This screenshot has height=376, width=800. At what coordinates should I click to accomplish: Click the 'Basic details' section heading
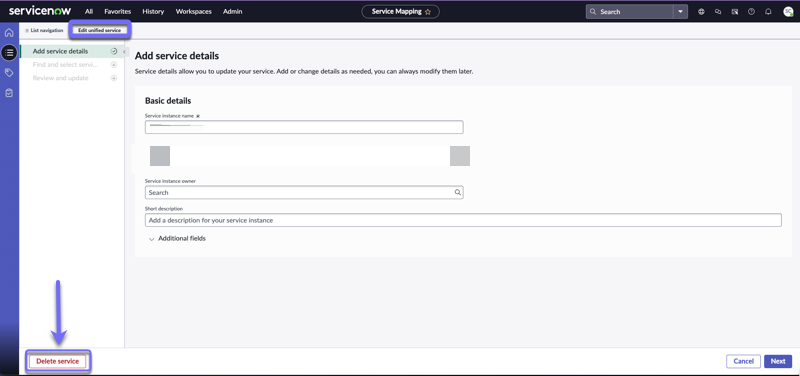click(168, 101)
